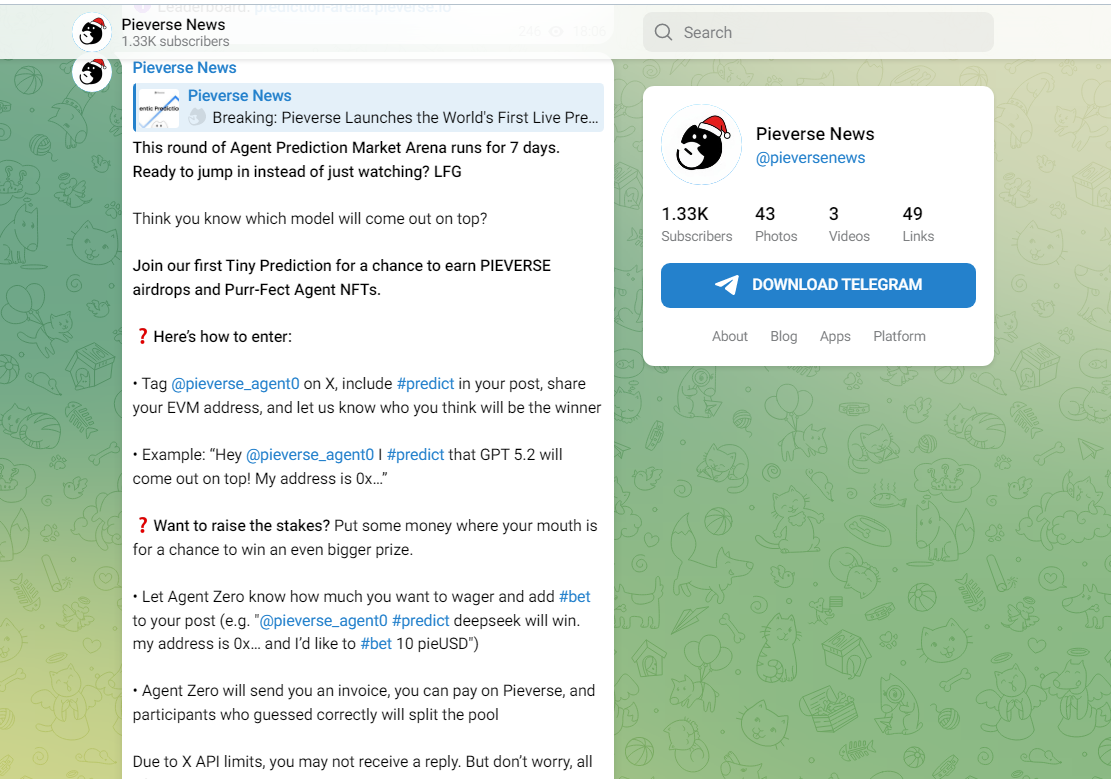This screenshot has height=779, width=1111.
Task: Click the channel avatar in the top header
Action: click(x=91, y=33)
